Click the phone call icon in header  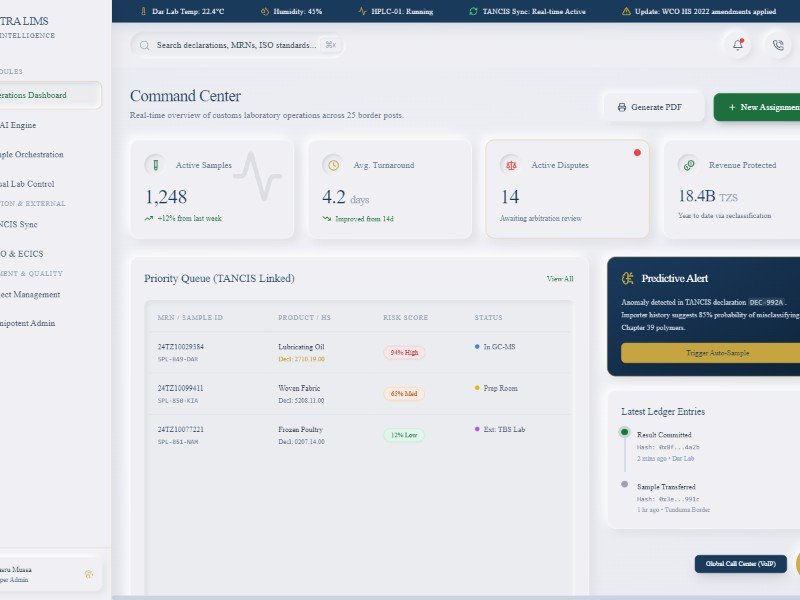pyautogui.click(x=777, y=45)
